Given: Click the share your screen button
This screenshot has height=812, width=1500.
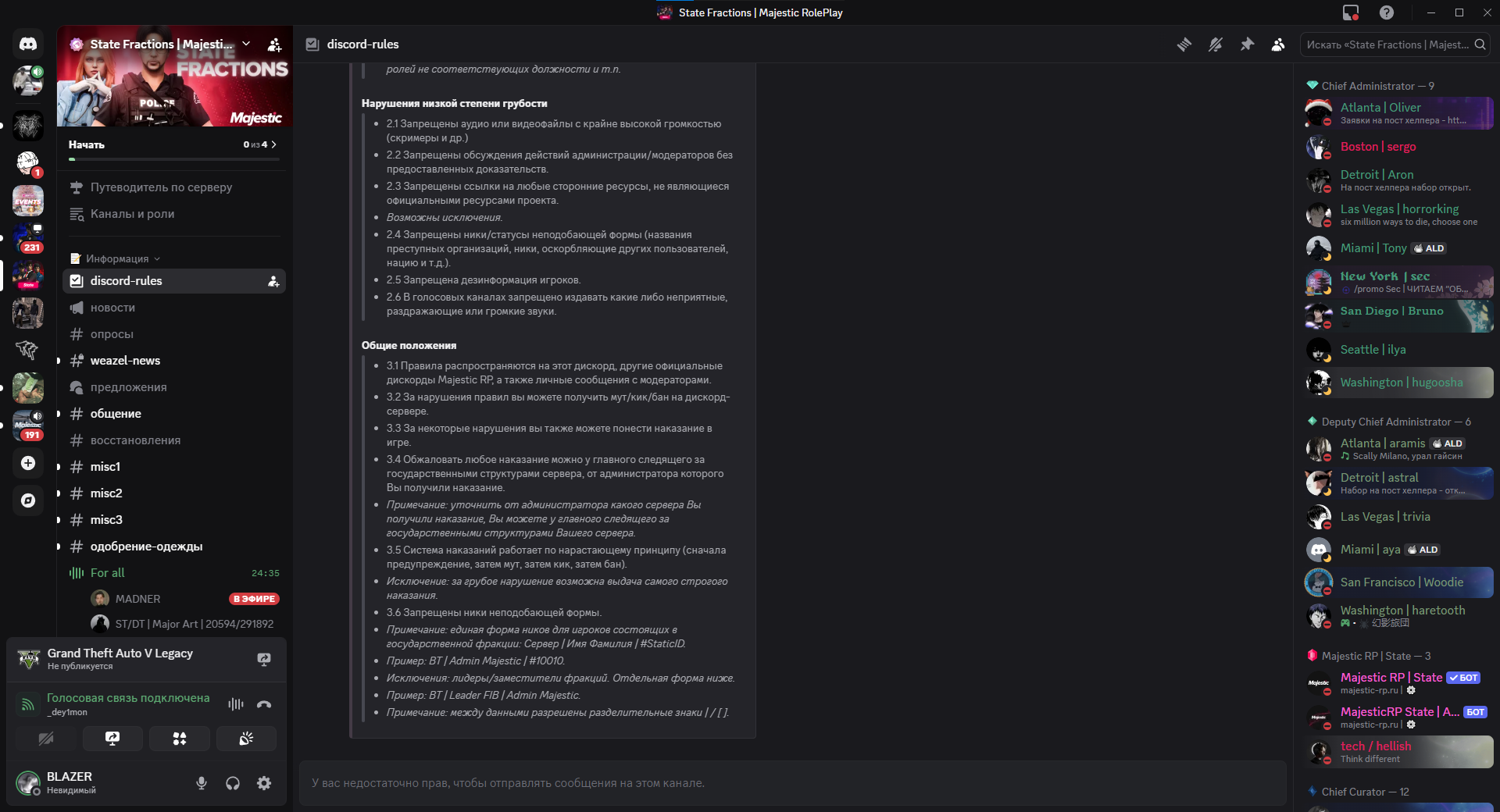Looking at the screenshot, I should tap(112, 739).
